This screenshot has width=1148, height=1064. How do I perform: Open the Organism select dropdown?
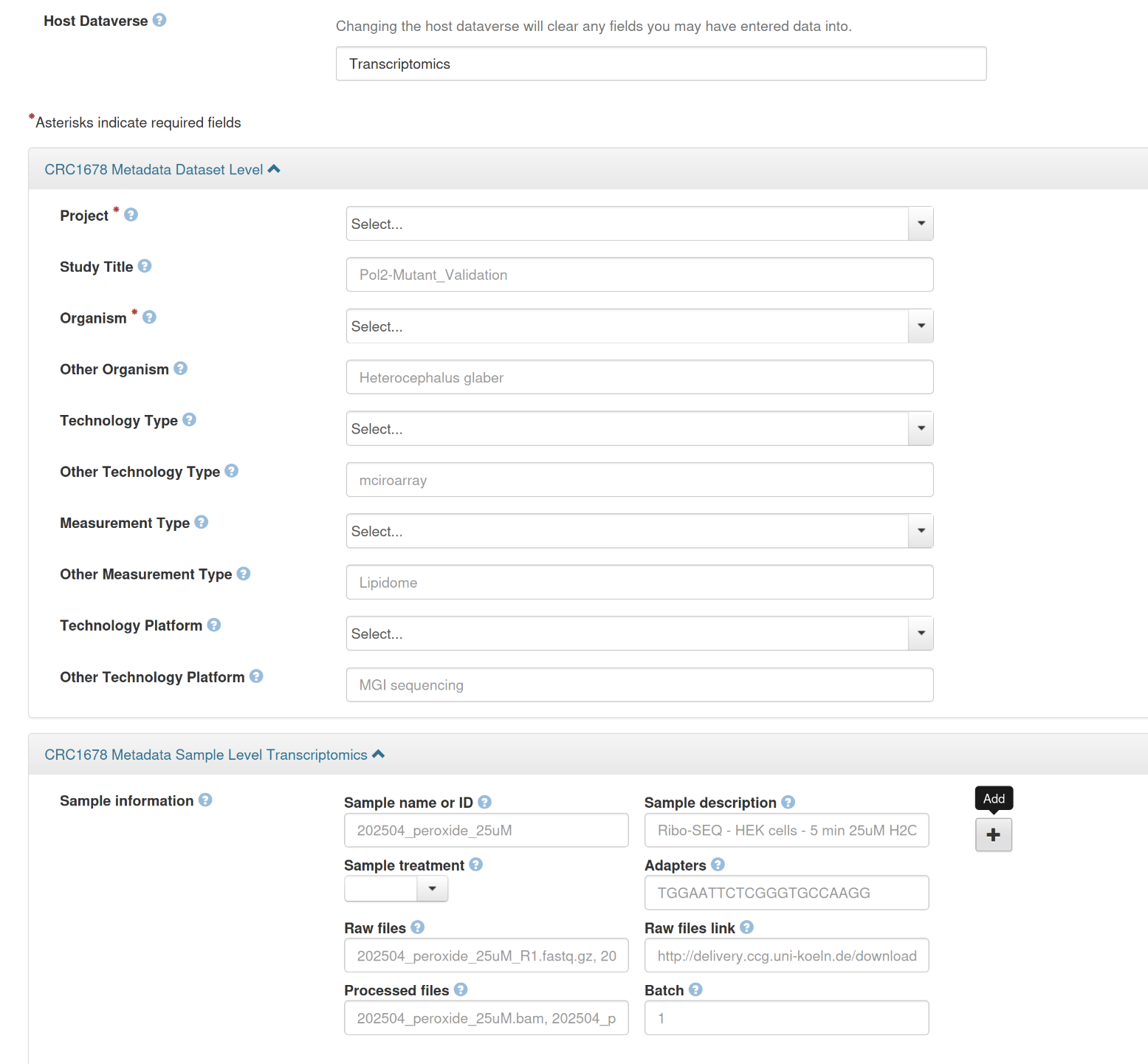click(639, 326)
